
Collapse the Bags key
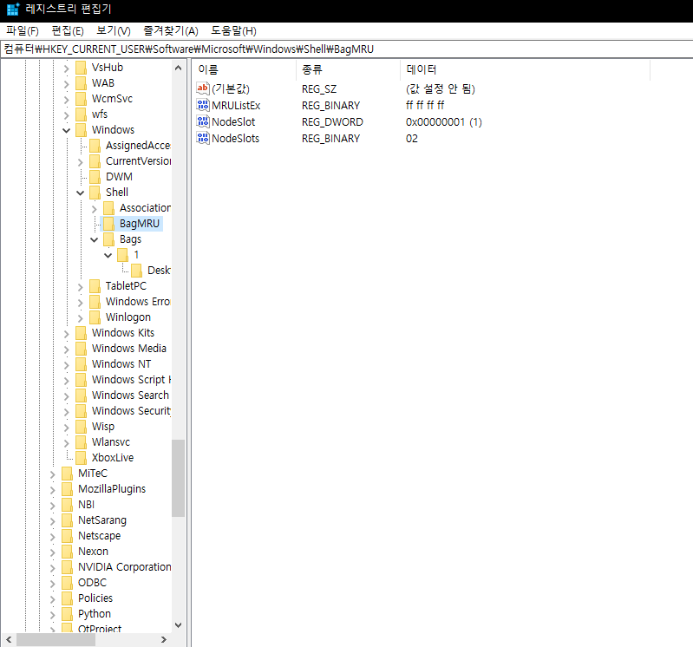[x=94, y=240]
